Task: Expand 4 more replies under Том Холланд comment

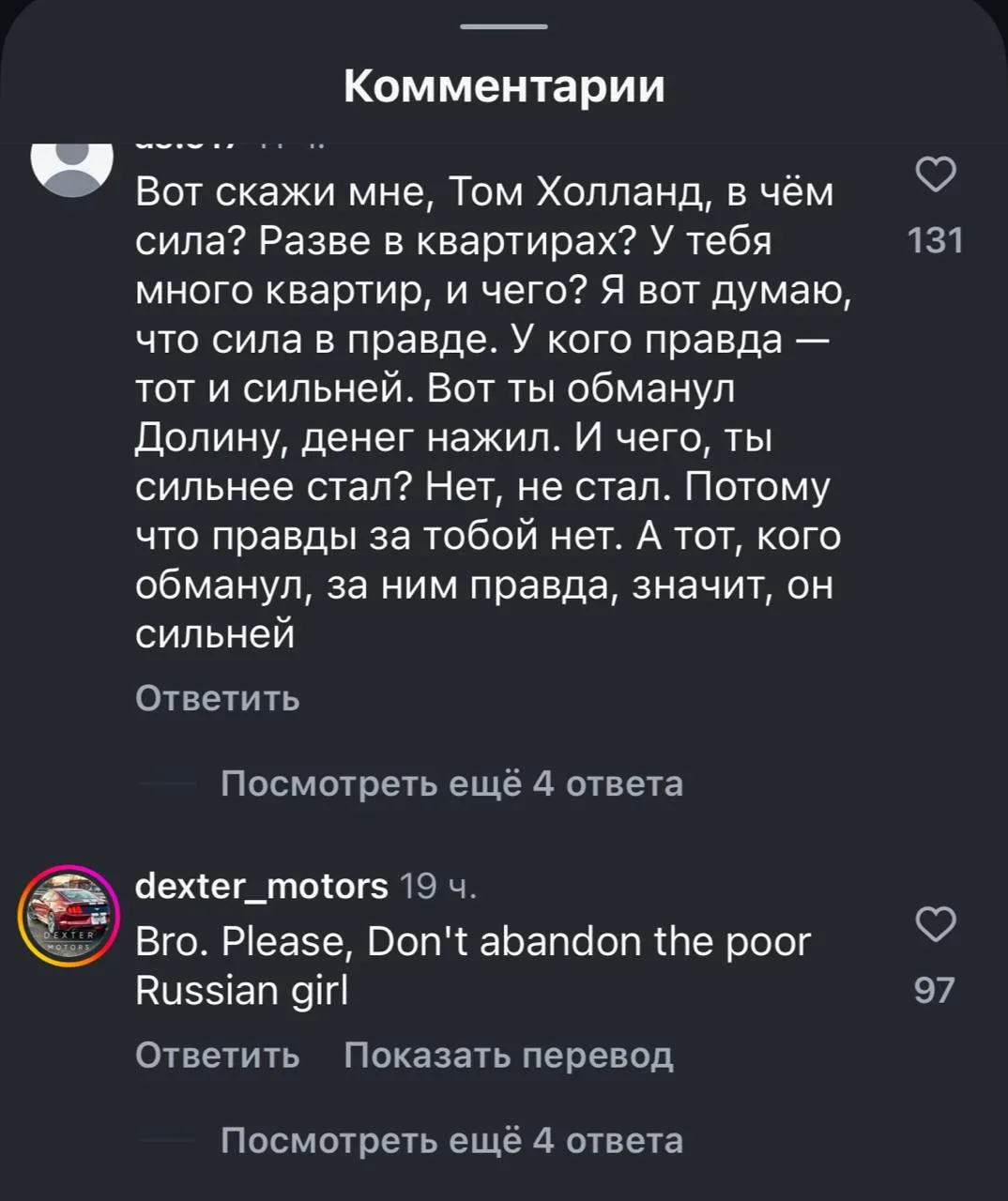Action: [x=451, y=783]
